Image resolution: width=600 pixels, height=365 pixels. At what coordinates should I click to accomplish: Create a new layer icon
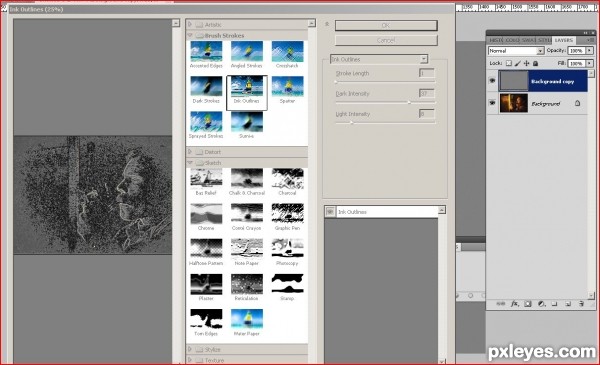click(568, 304)
